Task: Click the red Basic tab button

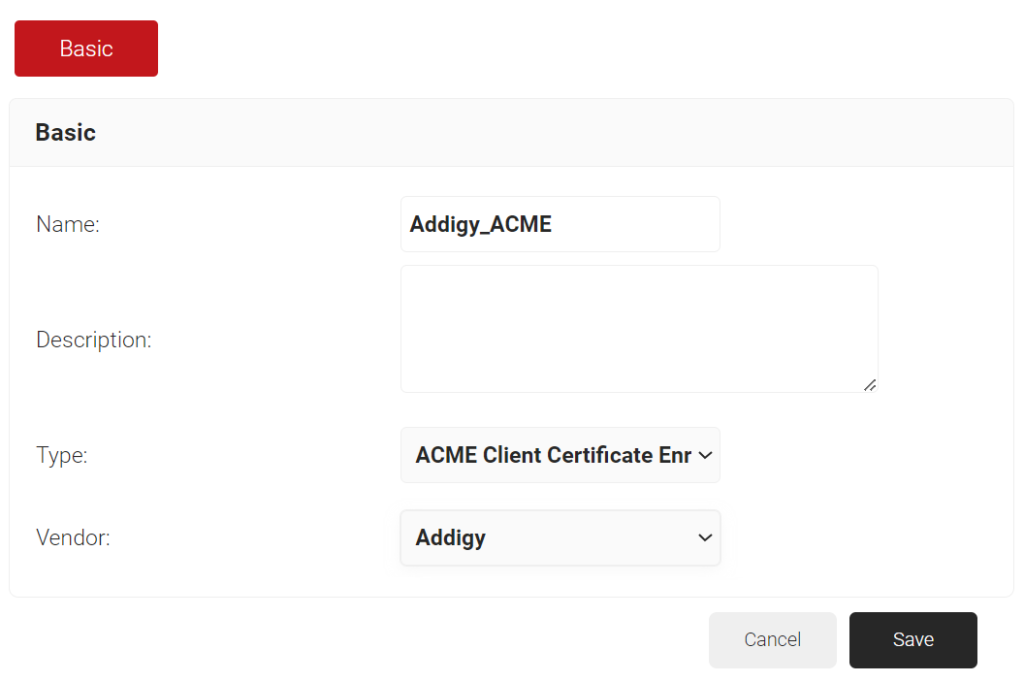Action: (85, 48)
